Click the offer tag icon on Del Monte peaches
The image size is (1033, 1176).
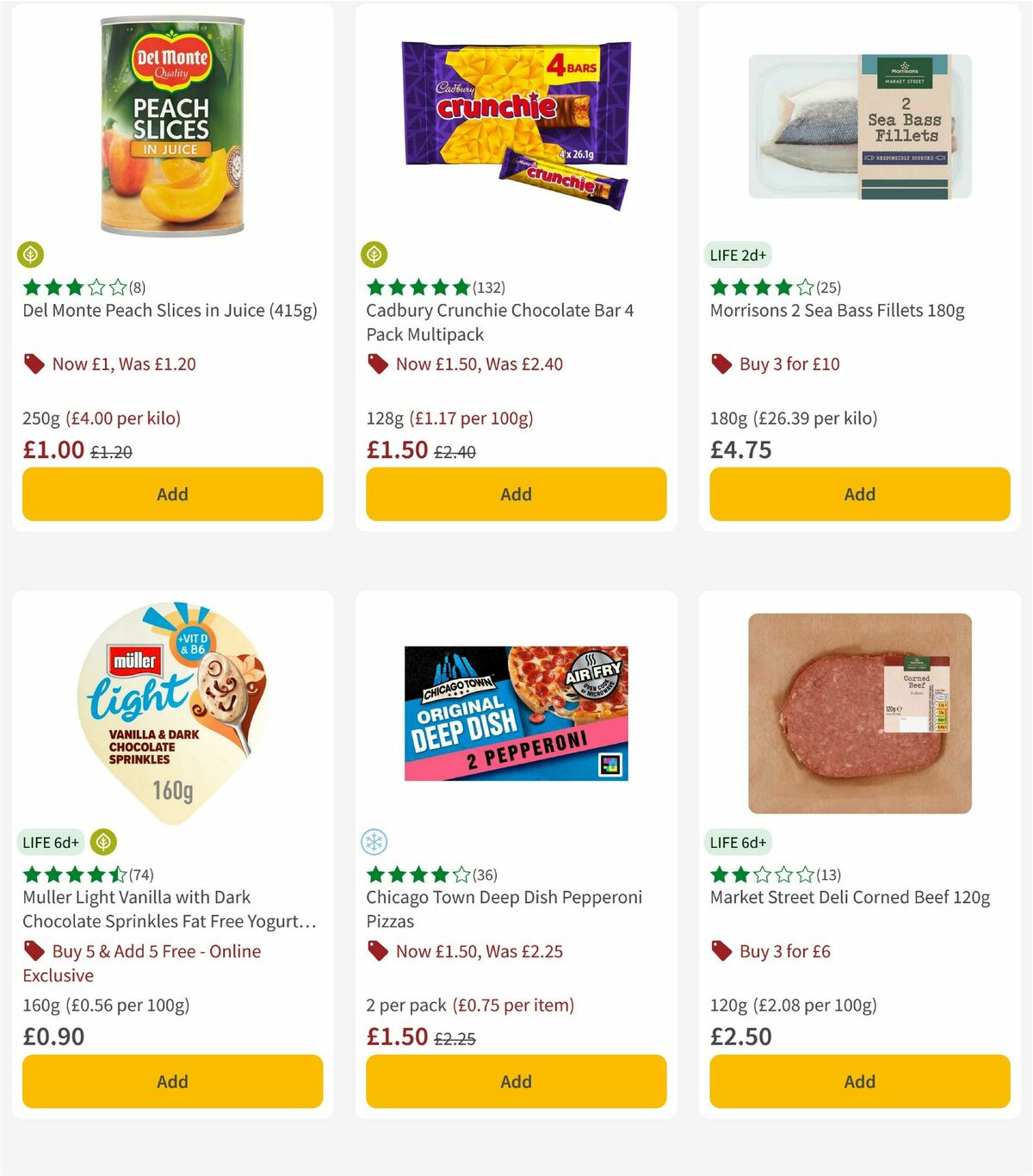point(33,364)
